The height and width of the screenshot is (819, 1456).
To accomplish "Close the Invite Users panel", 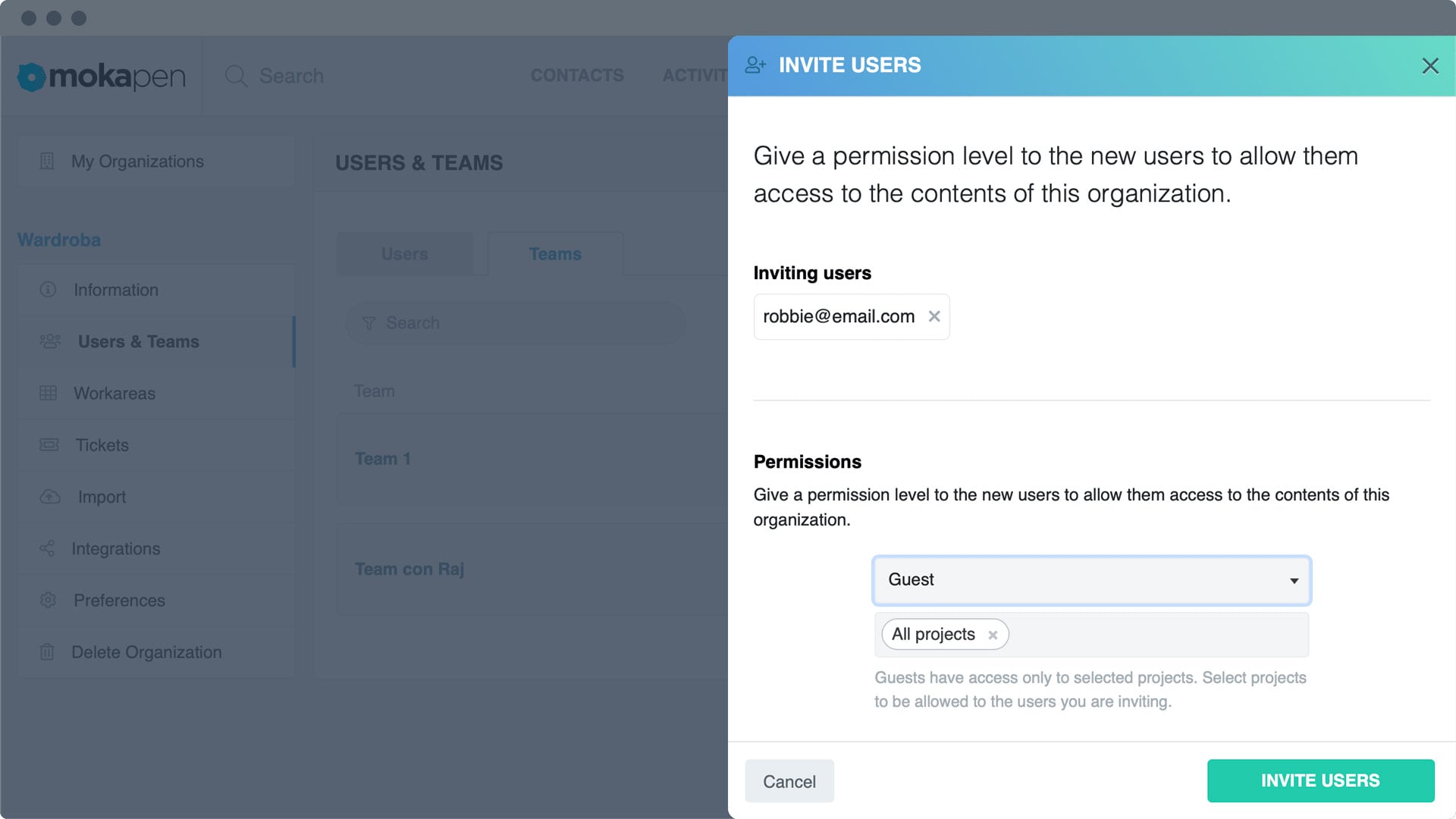I will pyautogui.click(x=1430, y=66).
